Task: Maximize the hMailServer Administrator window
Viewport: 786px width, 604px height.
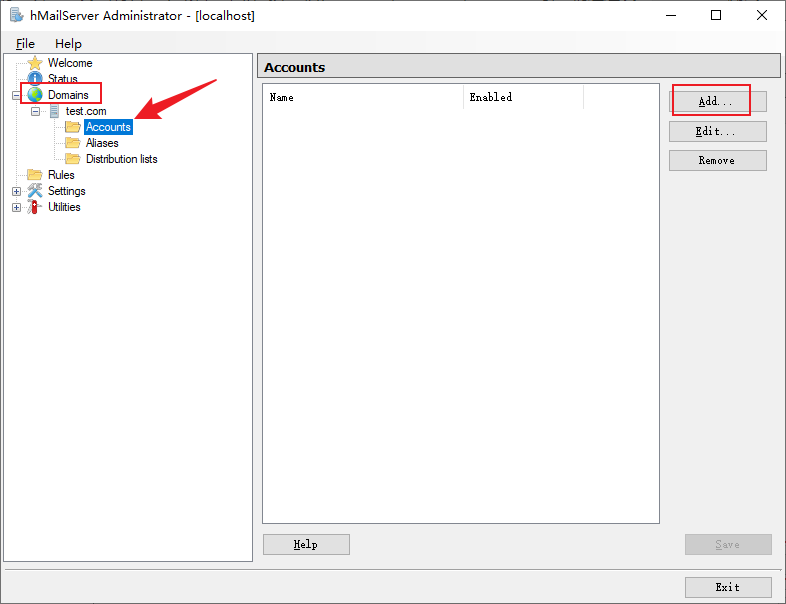Action: 716,16
